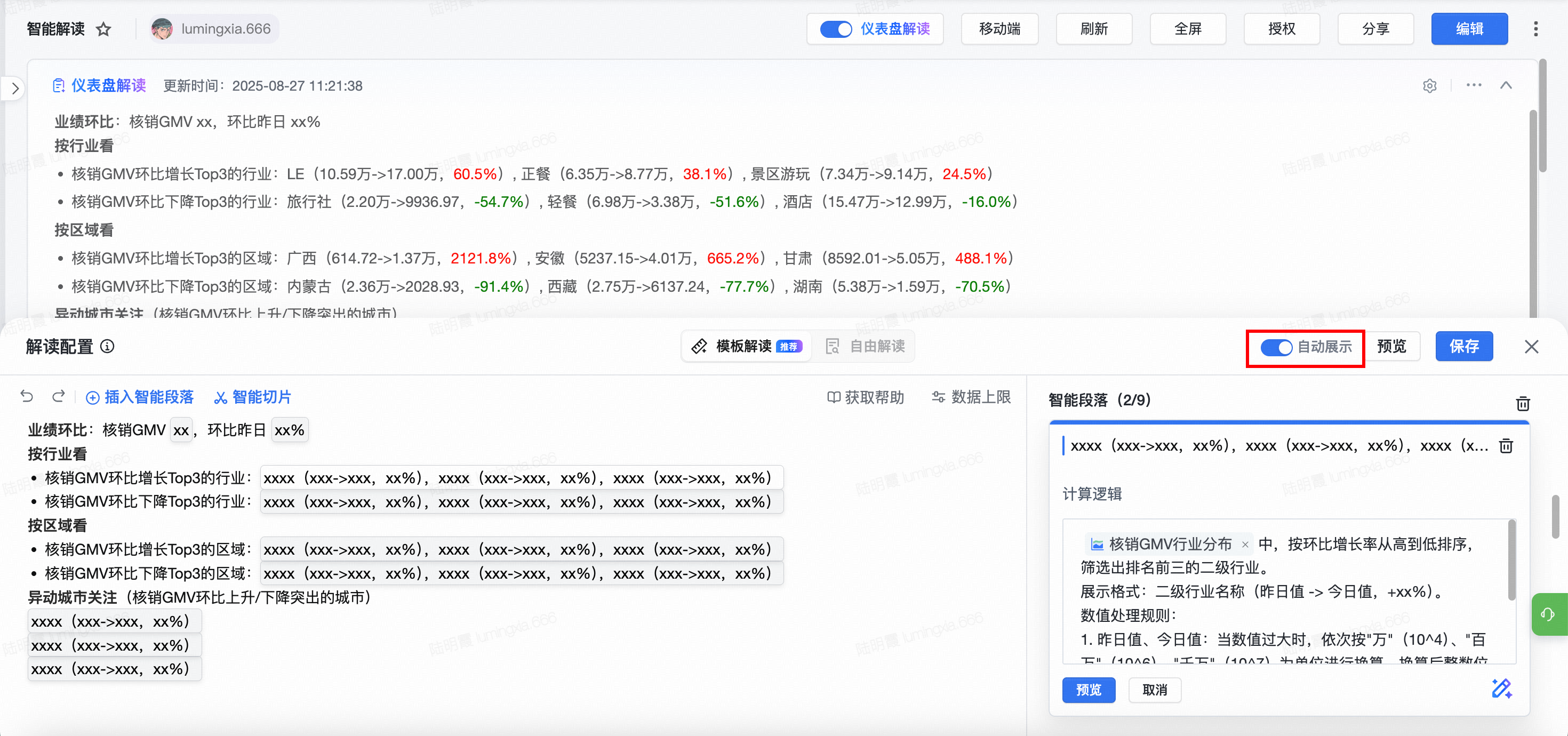Click the undo arrow in editor toolbar
1568x736 pixels.
pyautogui.click(x=27, y=397)
